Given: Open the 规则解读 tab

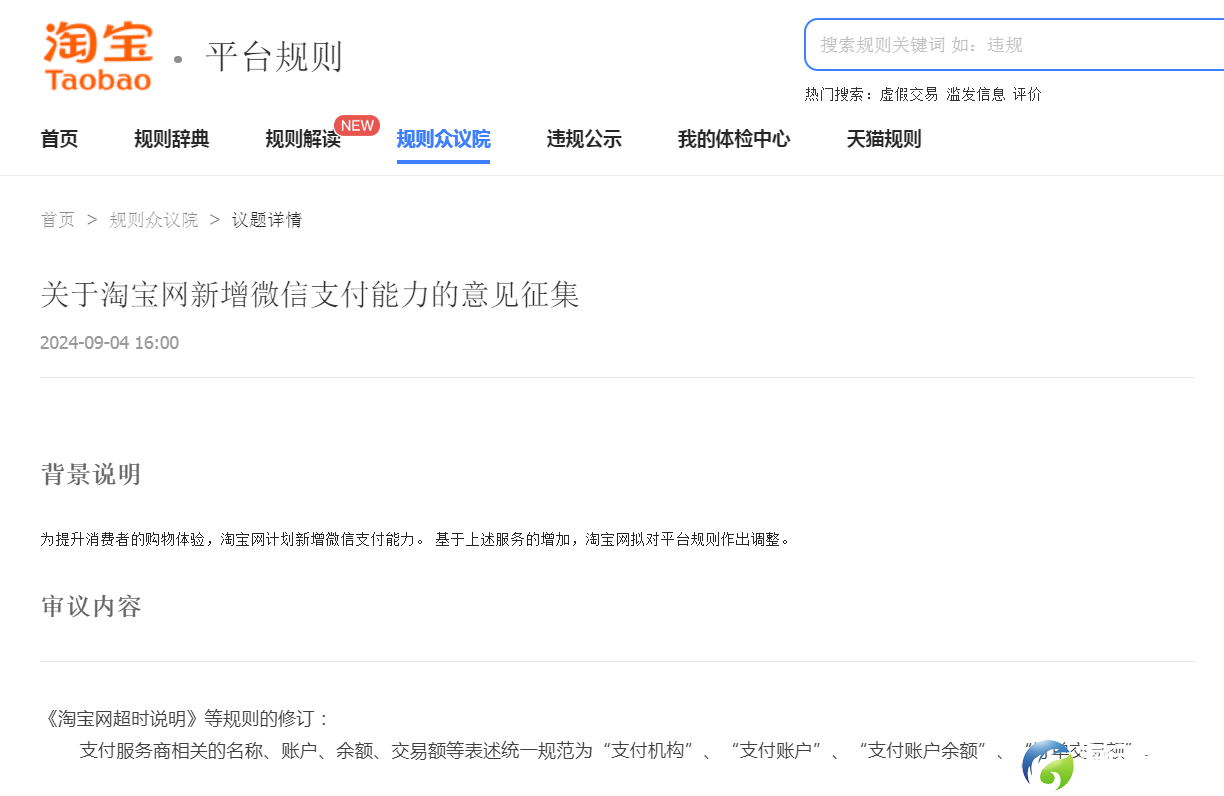Looking at the screenshot, I should [x=303, y=139].
